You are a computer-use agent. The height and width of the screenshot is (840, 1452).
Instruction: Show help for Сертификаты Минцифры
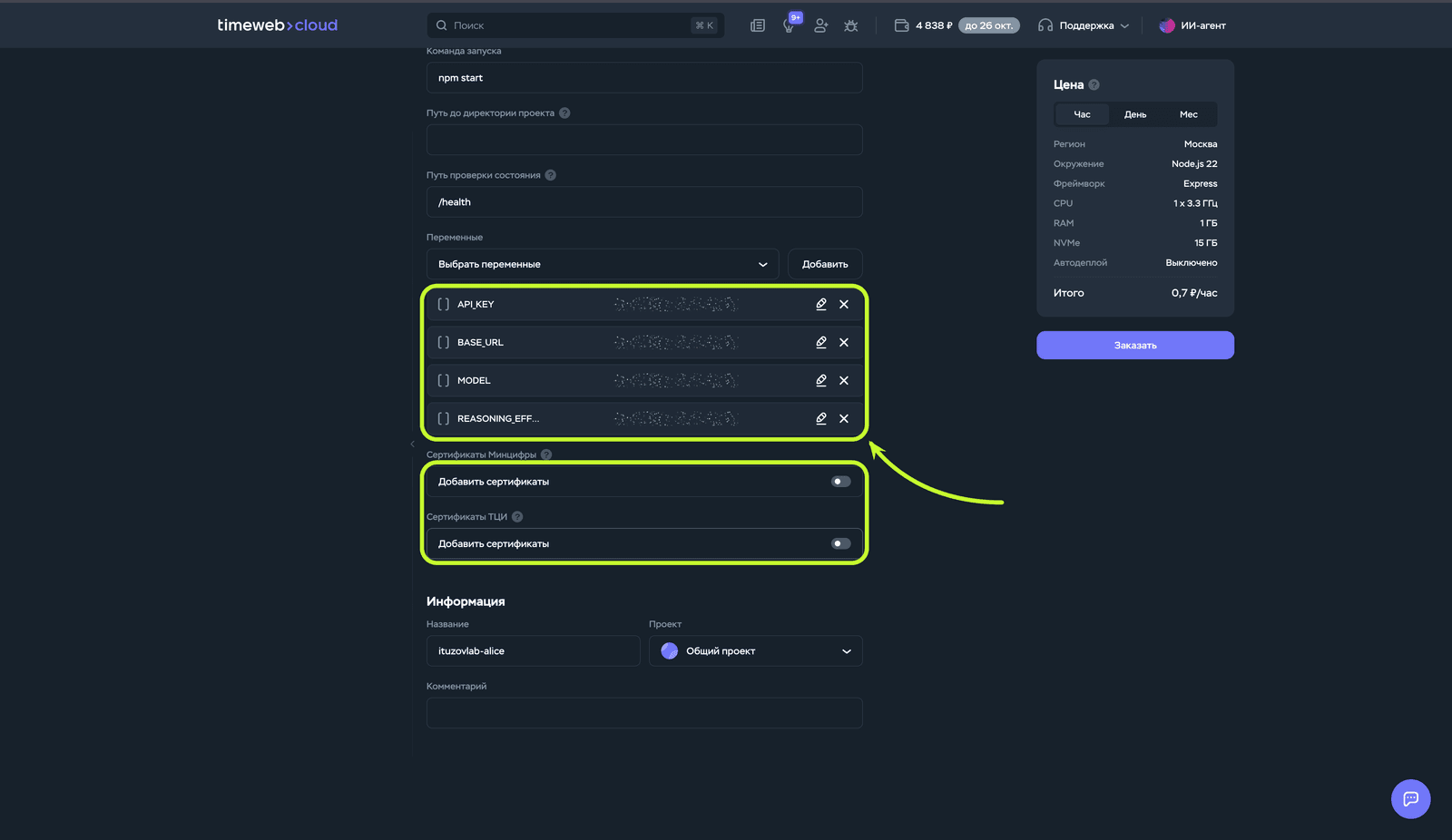click(x=546, y=454)
